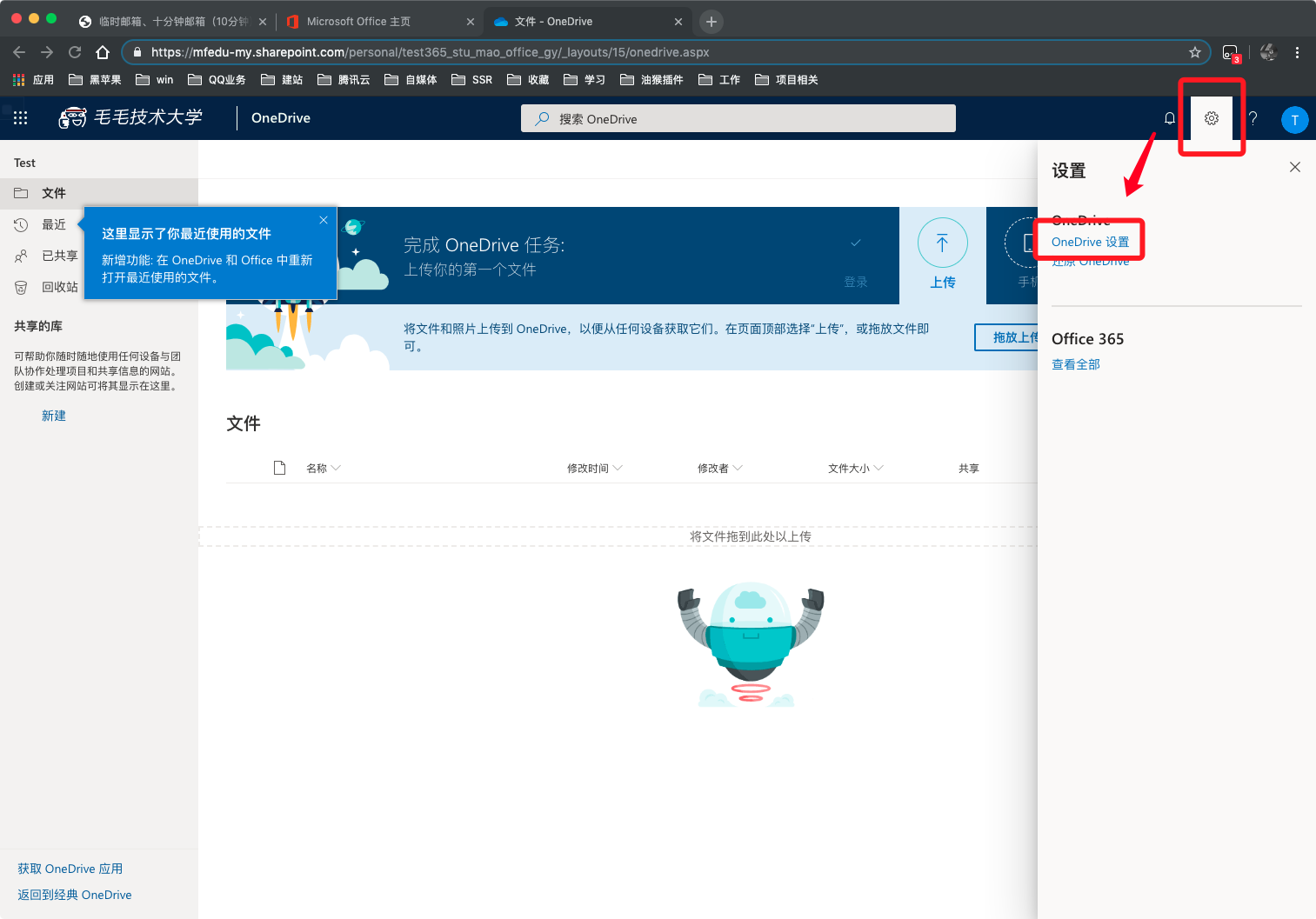Click 返回到经典 OneDrive link
Image resolution: width=1316 pixels, height=919 pixels.
click(75, 895)
